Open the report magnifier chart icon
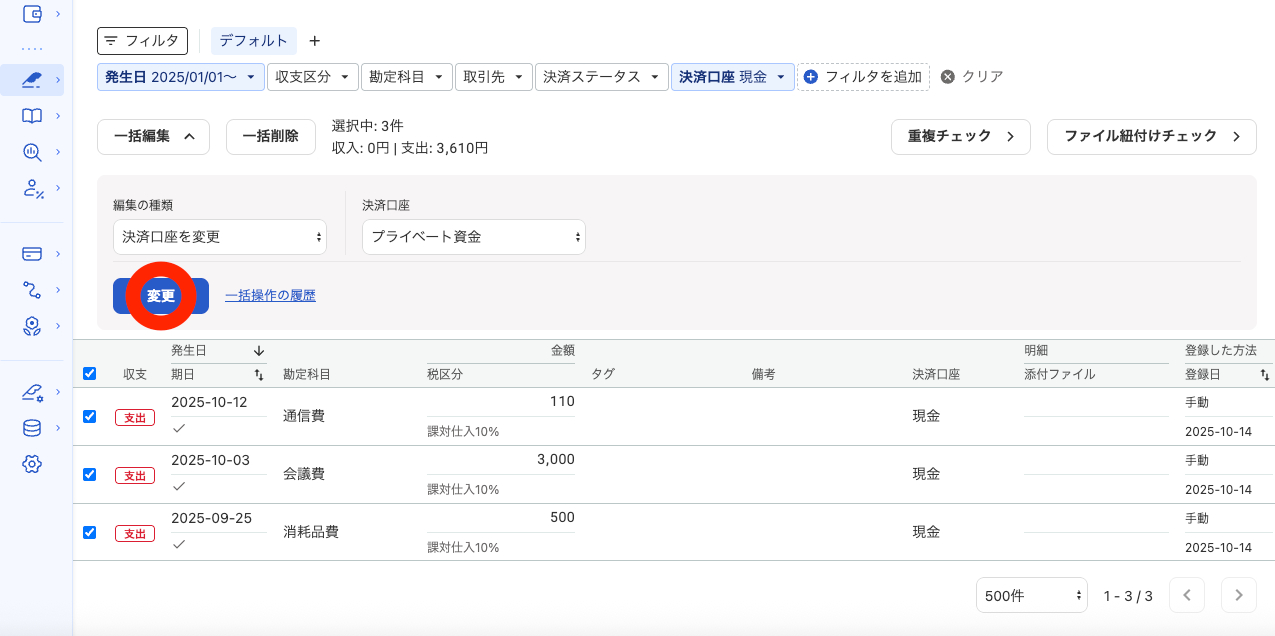 (32, 152)
